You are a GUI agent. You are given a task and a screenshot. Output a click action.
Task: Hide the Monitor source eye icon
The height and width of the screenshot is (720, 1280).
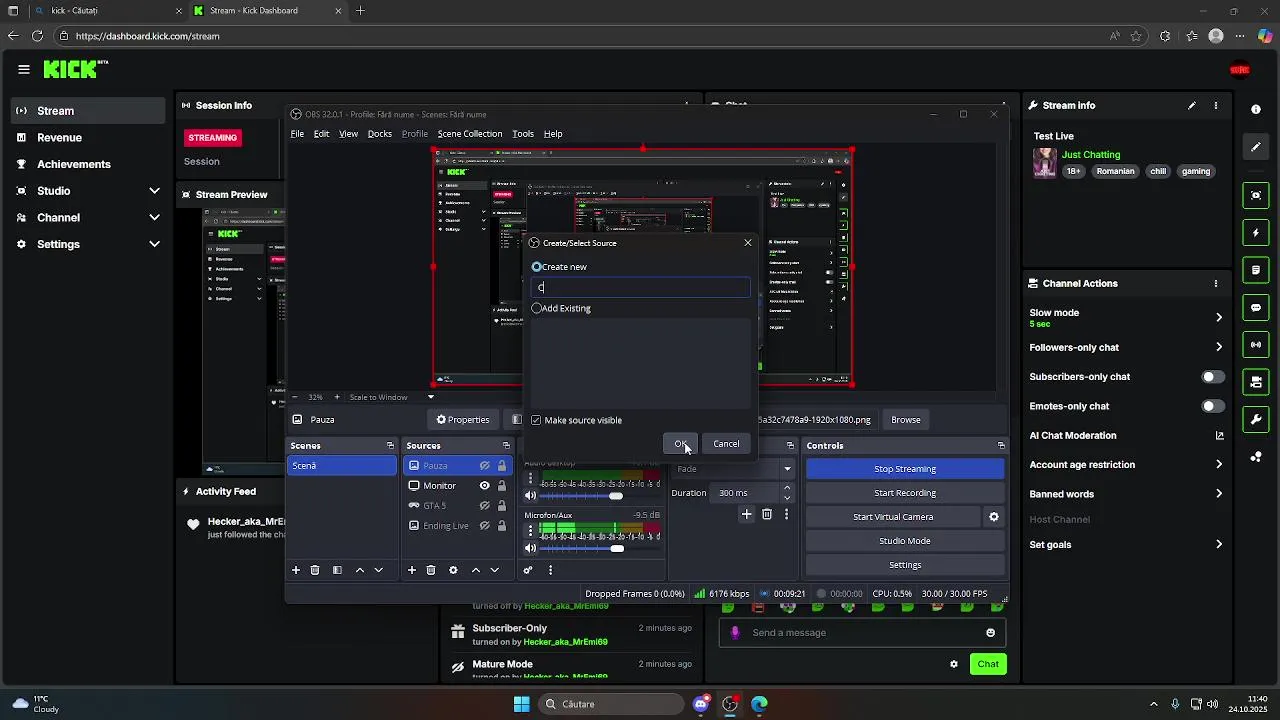(x=484, y=486)
